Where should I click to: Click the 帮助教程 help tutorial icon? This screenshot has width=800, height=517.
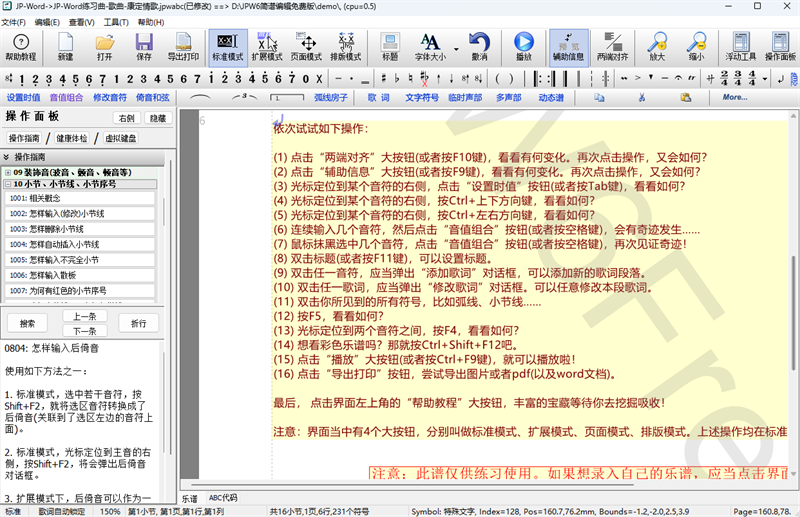click(20, 46)
